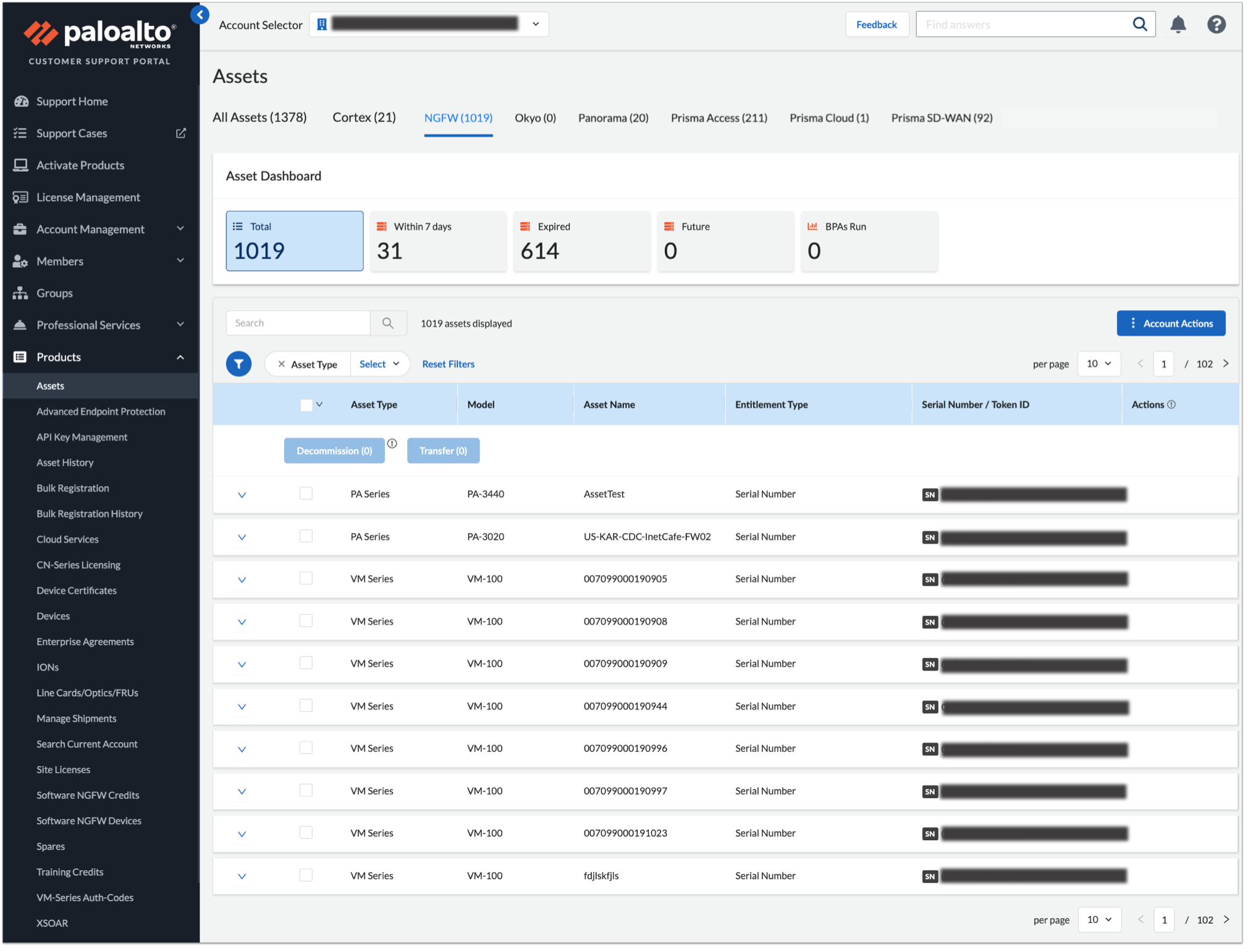Select the Expired 614 dashboard card
1248x952 pixels.
581,241
